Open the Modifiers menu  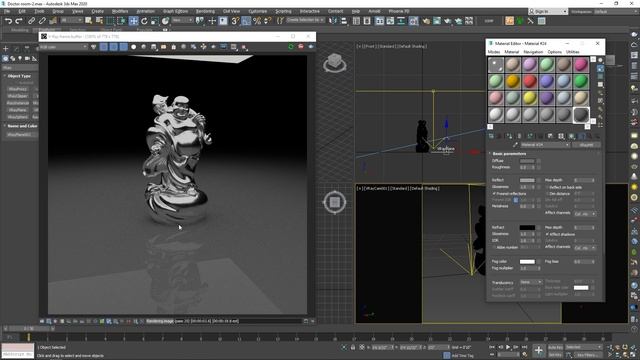click(x=120, y=11)
